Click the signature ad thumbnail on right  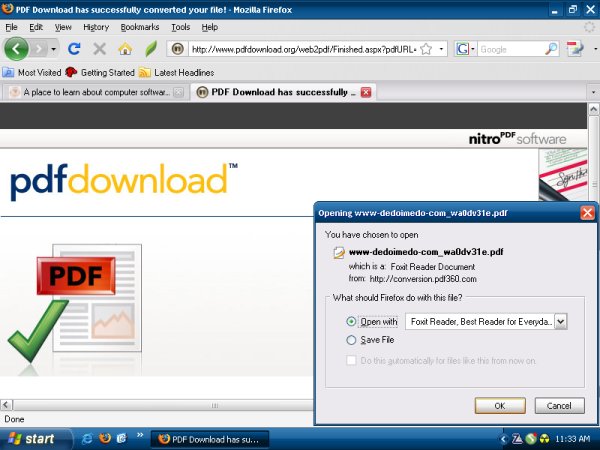[x=562, y=174]
